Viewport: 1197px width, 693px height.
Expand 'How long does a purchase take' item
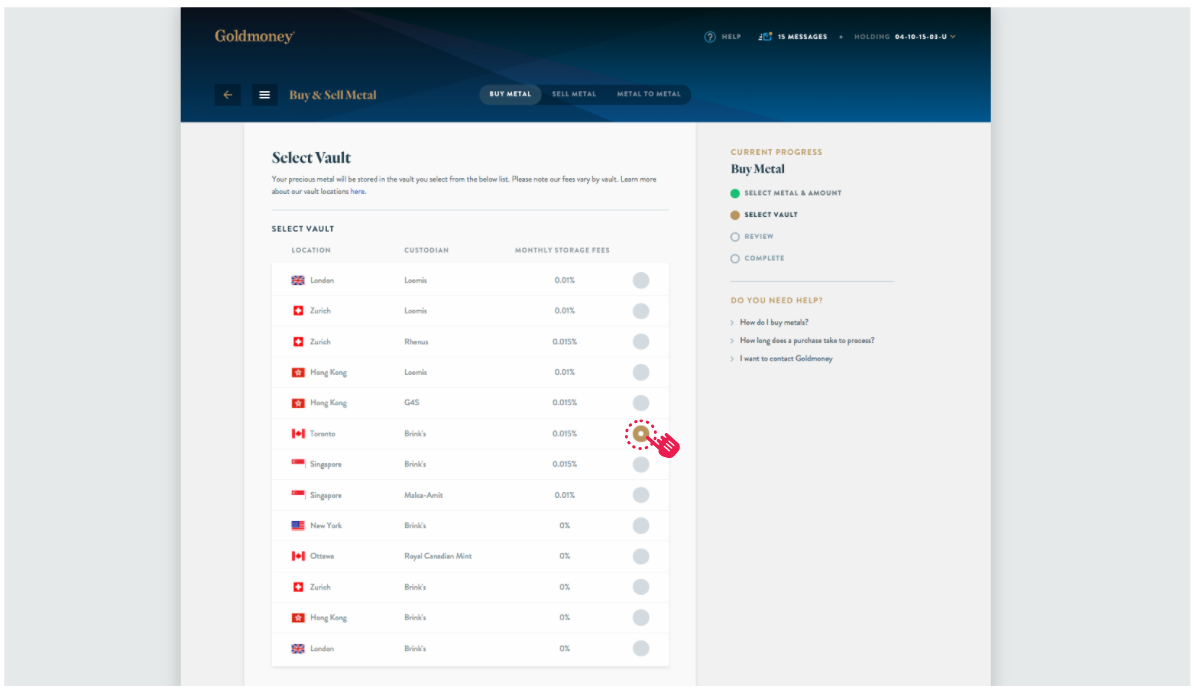pyautogui.click(x=806, y=340)
